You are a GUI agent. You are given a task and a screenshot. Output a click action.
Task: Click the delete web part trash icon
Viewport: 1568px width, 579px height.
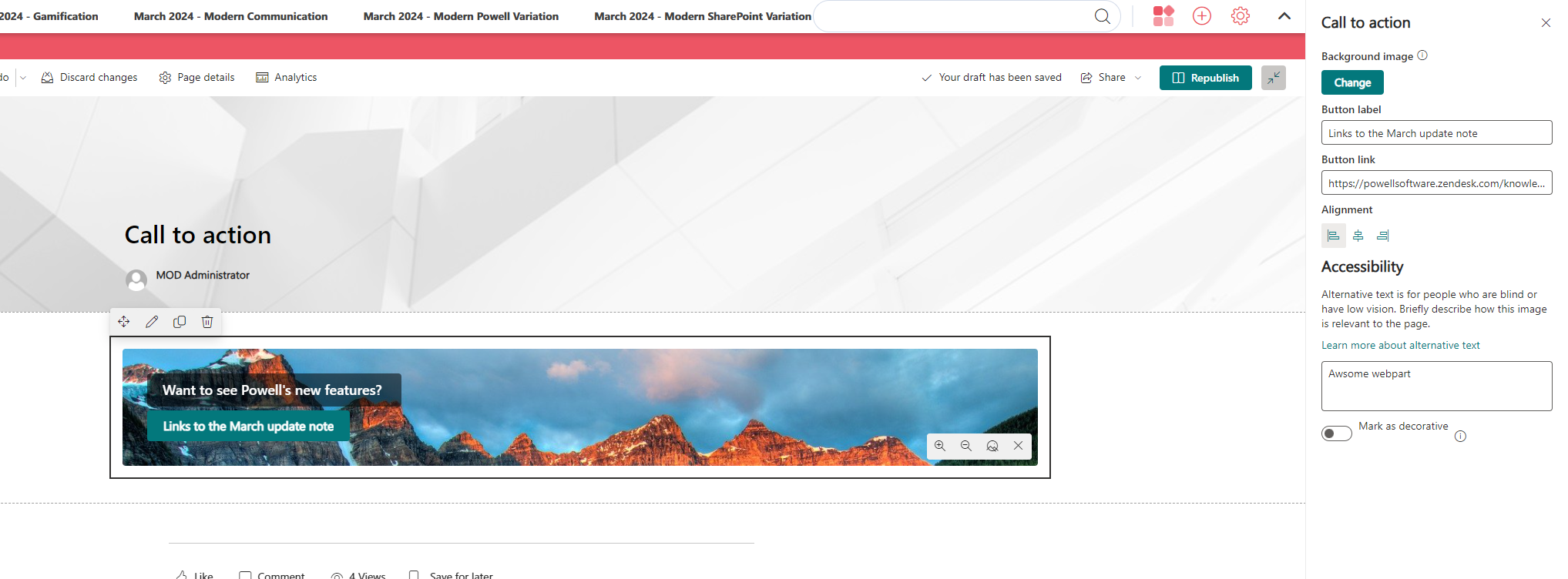click(x=207, y=322)
